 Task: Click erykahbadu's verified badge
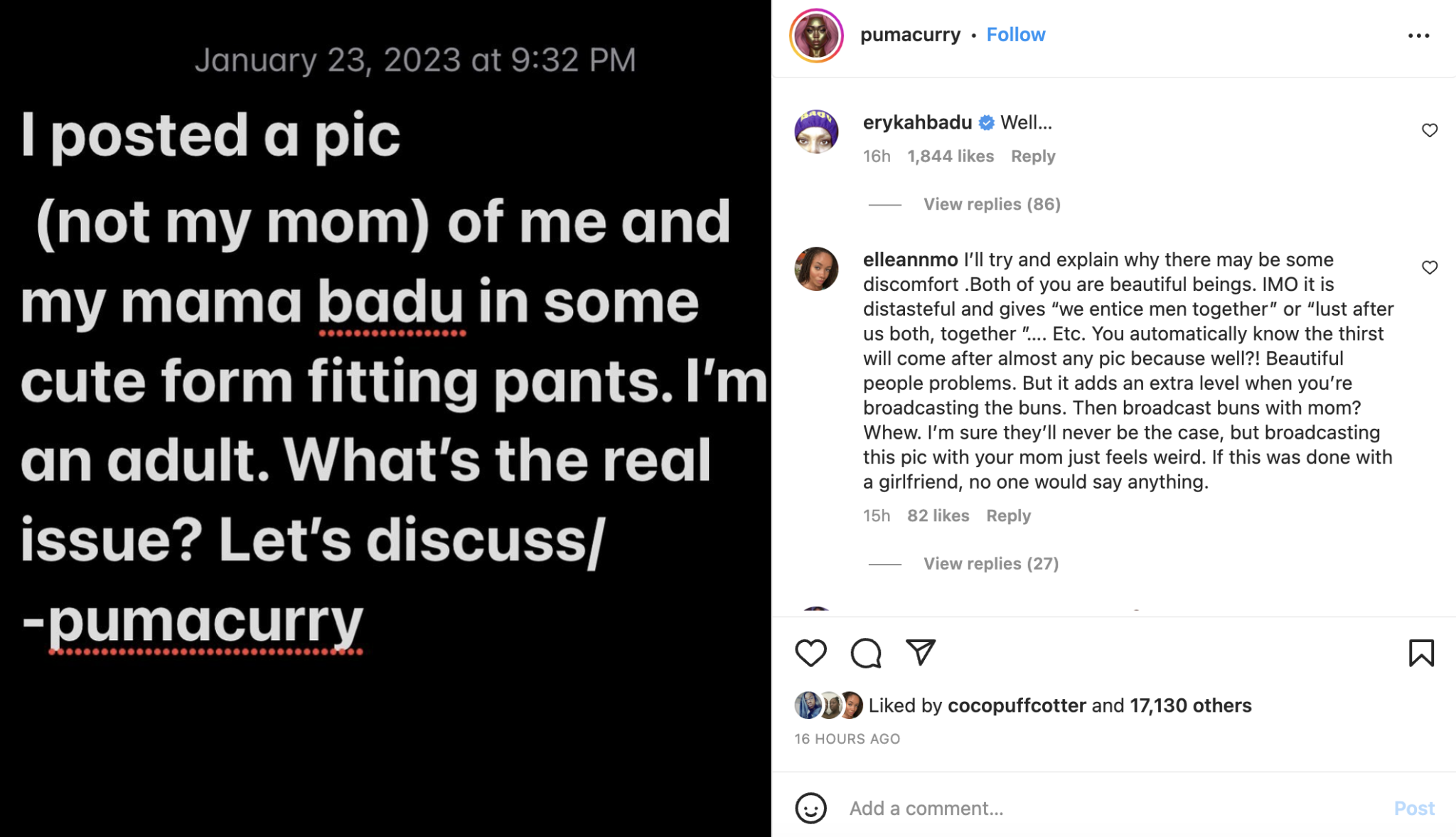[985, 122]
